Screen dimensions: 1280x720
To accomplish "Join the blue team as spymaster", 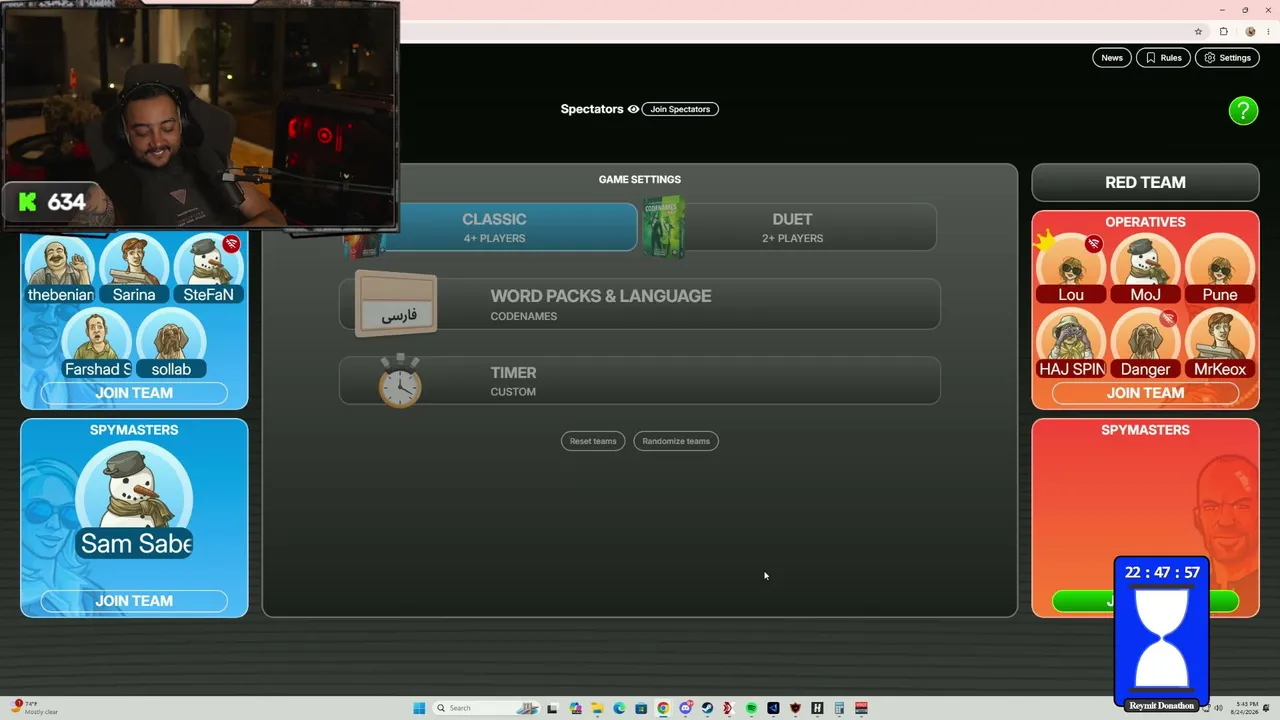I will point(134,601).
